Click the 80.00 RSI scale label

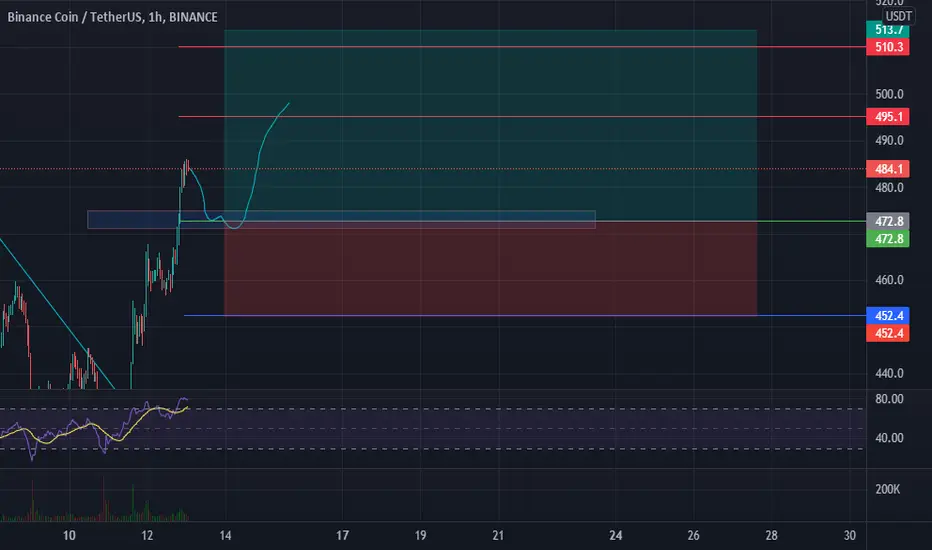889,399
